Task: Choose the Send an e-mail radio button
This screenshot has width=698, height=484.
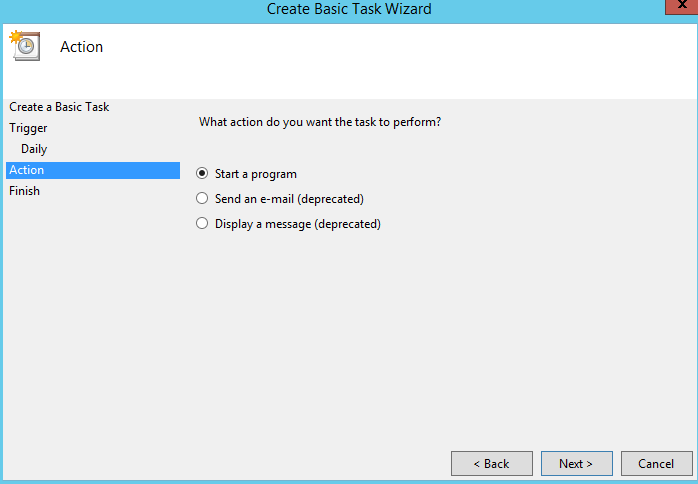Action: [202, 199]
